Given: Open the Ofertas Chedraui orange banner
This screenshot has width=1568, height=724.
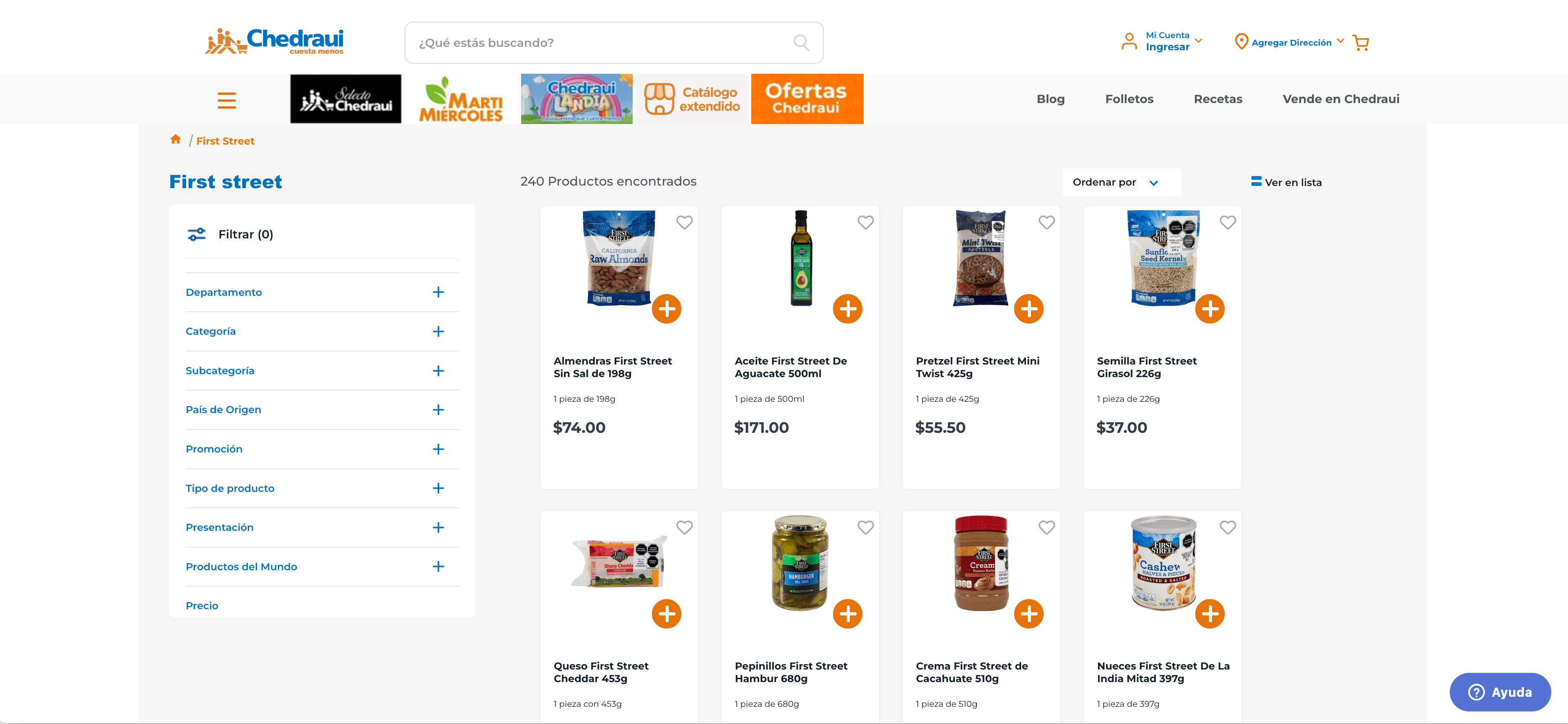Looking at the screenshot, I should (x=807, y=99).
